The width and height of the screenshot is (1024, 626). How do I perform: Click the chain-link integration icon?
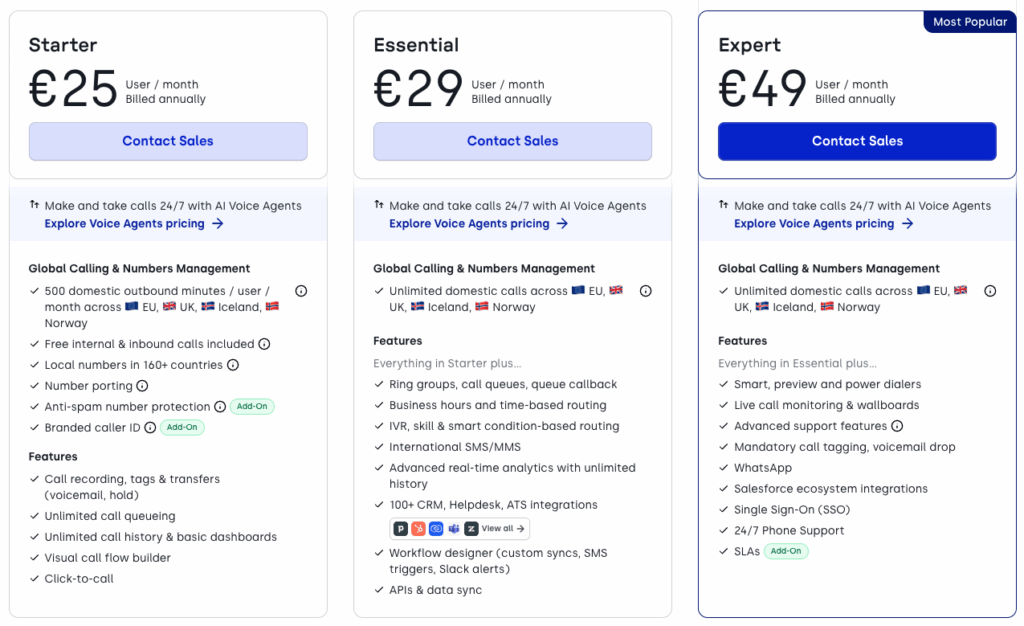[435, 528]
